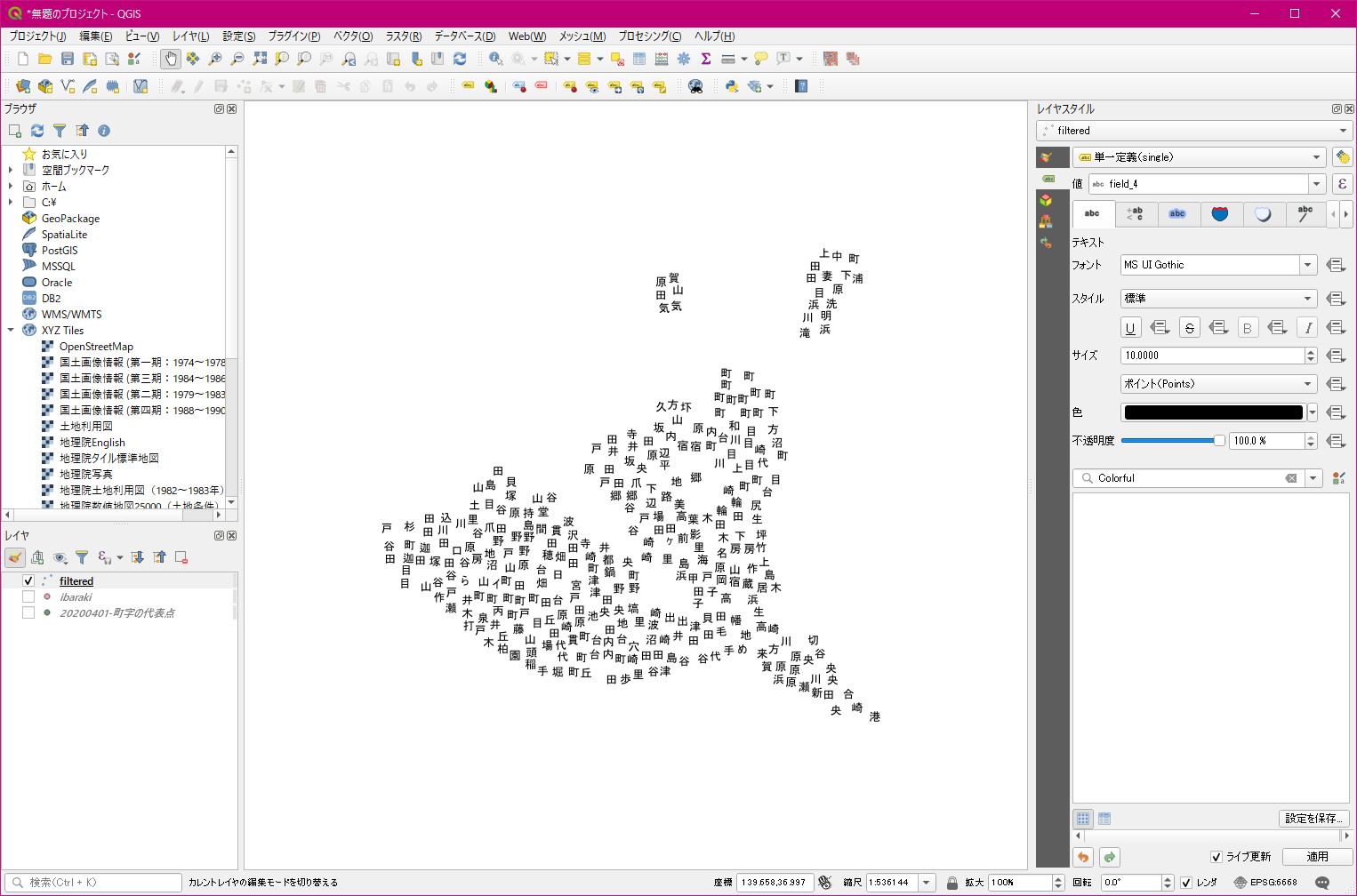Open the MS UI Gothic font dropdown
The image size is (1357, 896).
[x=1307, y=265]
